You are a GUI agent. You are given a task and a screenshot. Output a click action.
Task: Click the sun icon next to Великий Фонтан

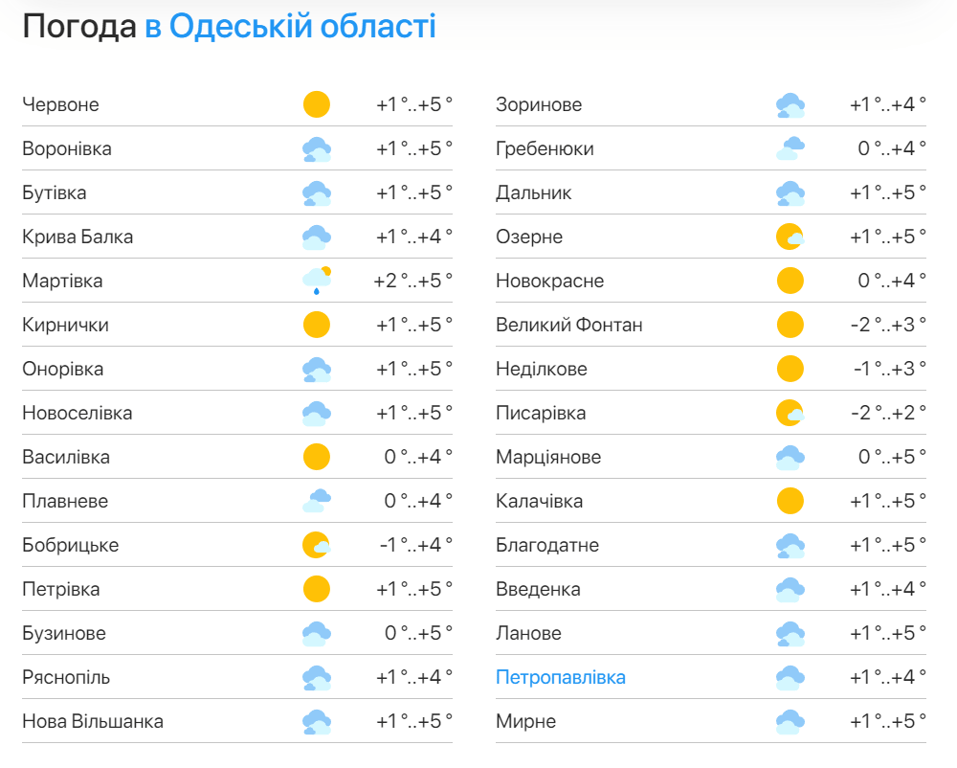(790, 325)
